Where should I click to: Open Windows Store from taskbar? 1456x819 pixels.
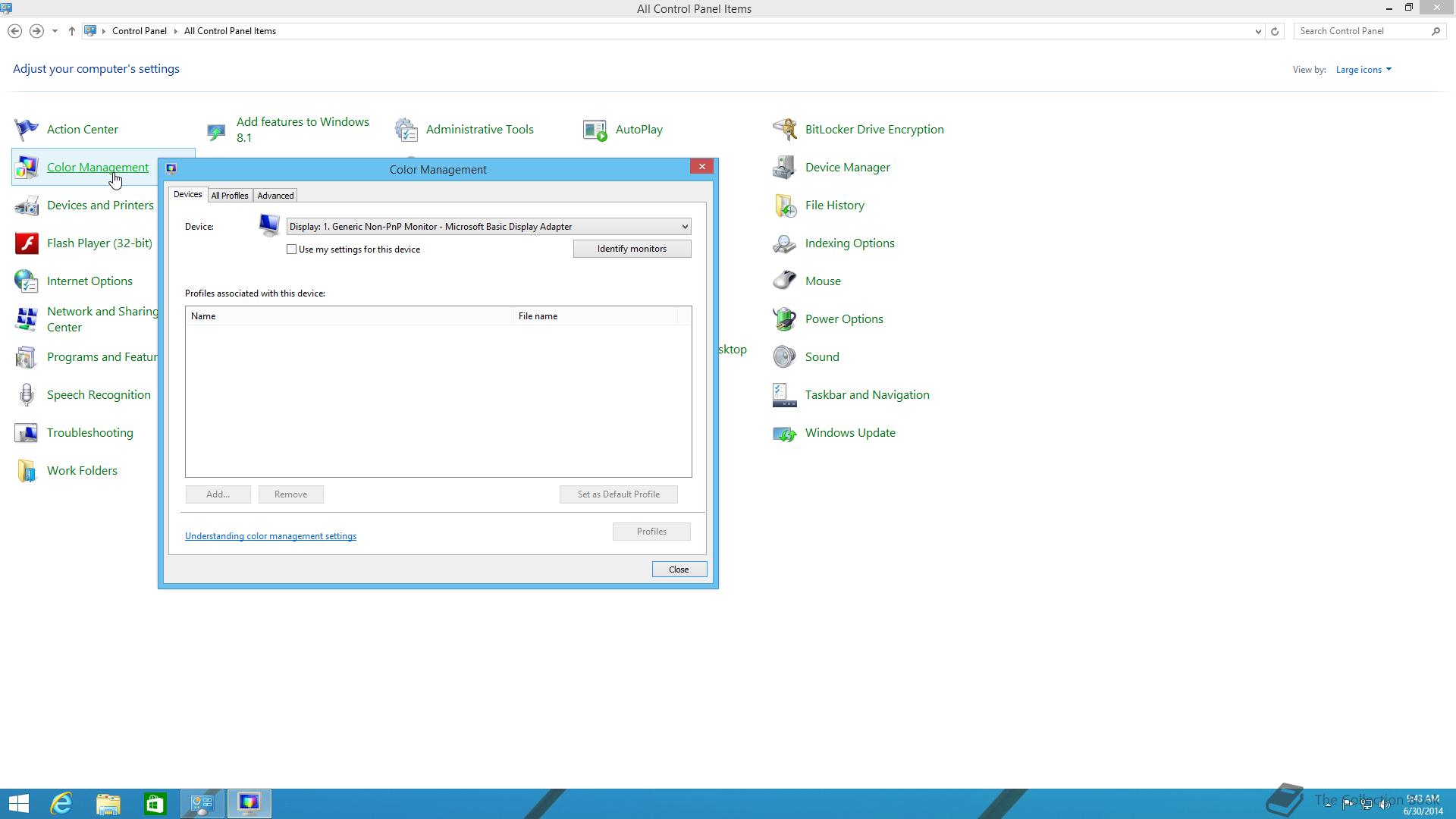click(x=155, y=803)
